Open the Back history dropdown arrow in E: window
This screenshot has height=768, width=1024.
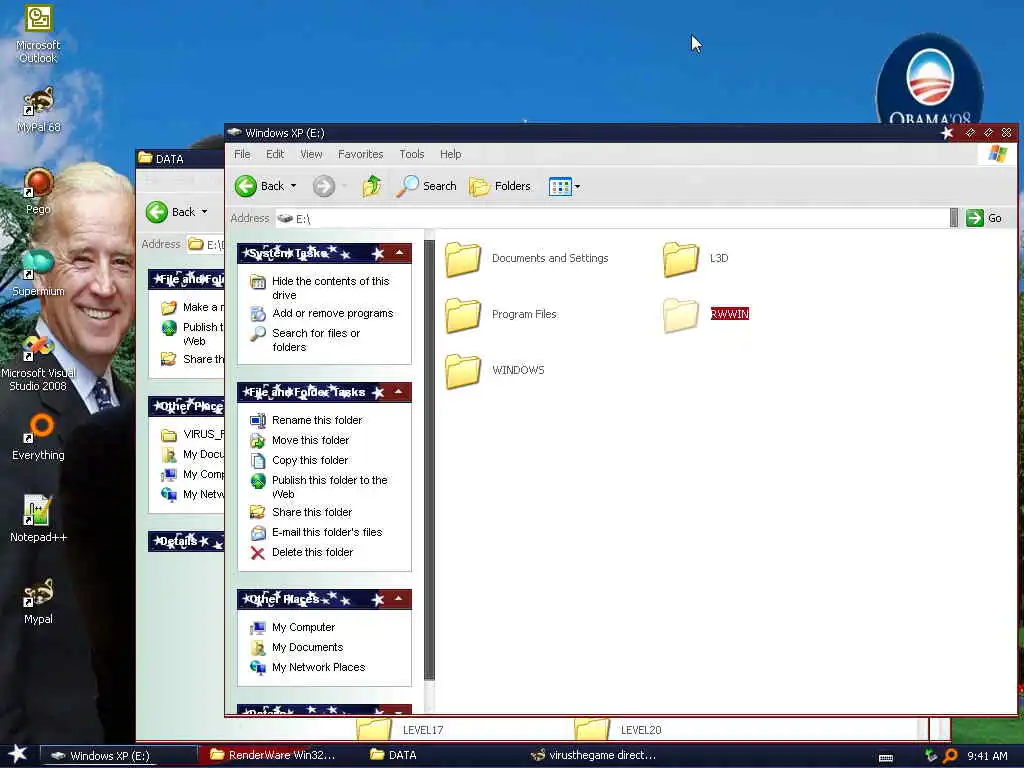293,186
